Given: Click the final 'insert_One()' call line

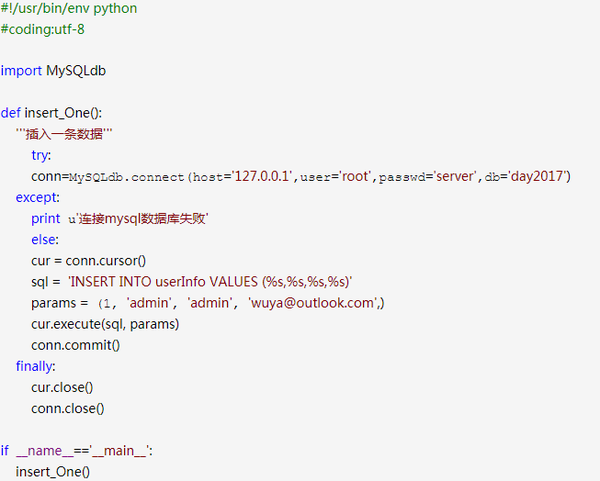Looking at the screenshot, I should click(53, 472).
